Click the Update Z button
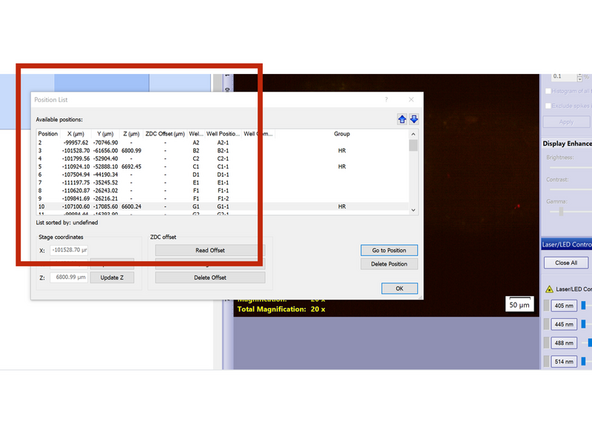The height and width of the screenshot is (444, 592). [x=112, y=278]
